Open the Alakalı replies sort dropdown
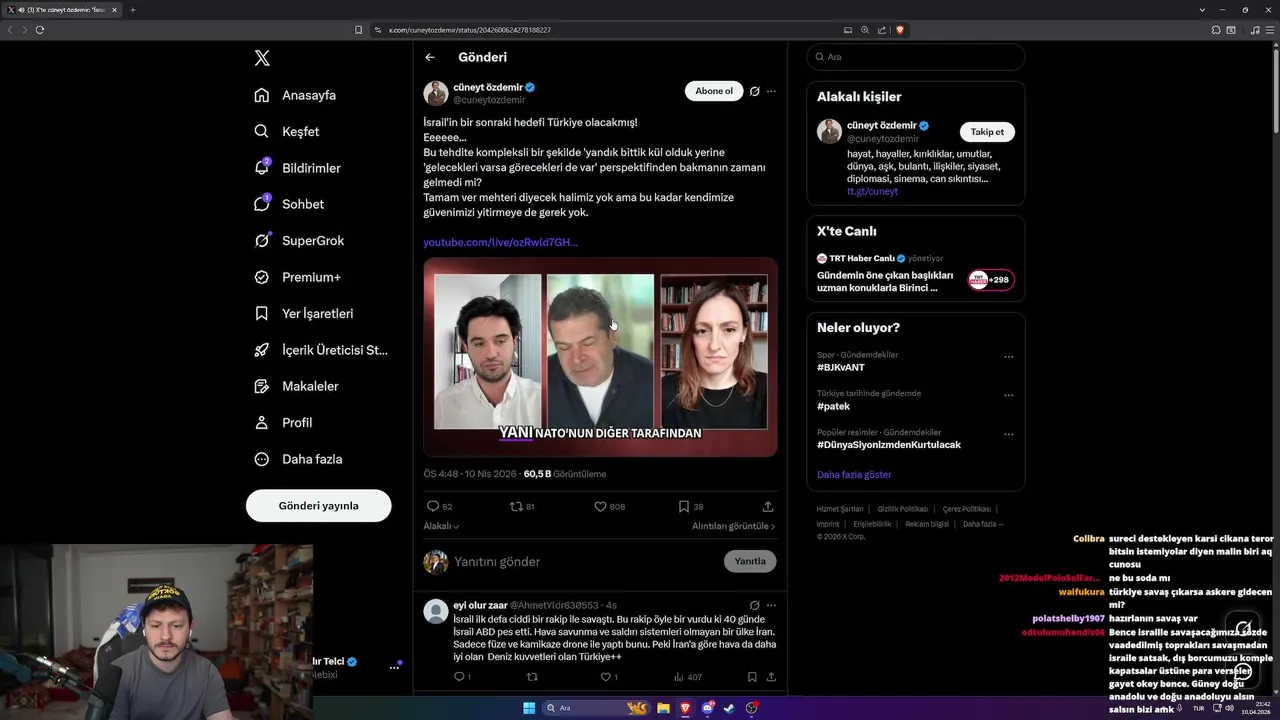The width and height of the screenshot is (1280, 720). (441, 526)
